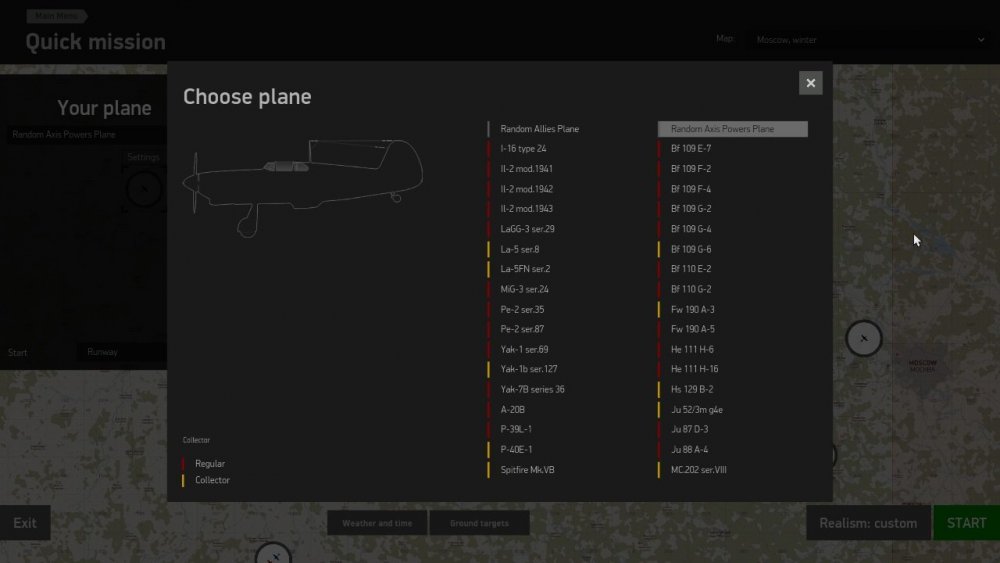1000x563 pixels.
Task: Select Random Axis Powers Plane in list
Action: point(733,129)
